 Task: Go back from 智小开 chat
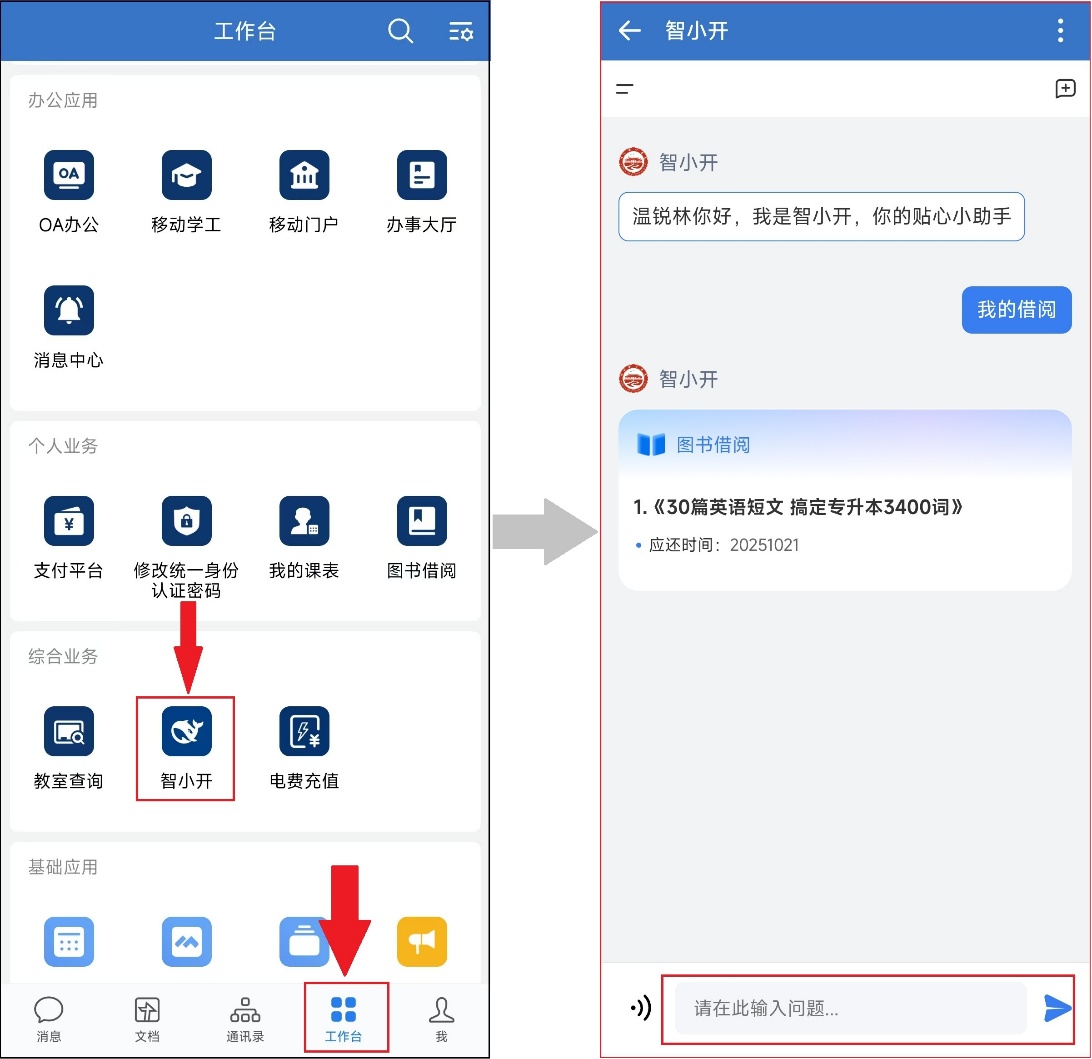click(629, 30)
